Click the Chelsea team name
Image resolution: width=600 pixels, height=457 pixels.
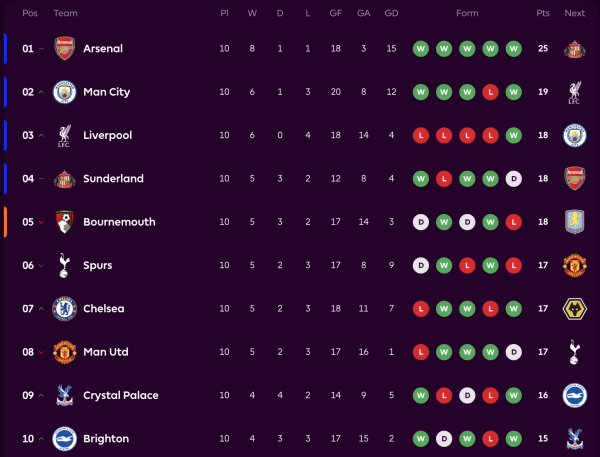point(104,309)
